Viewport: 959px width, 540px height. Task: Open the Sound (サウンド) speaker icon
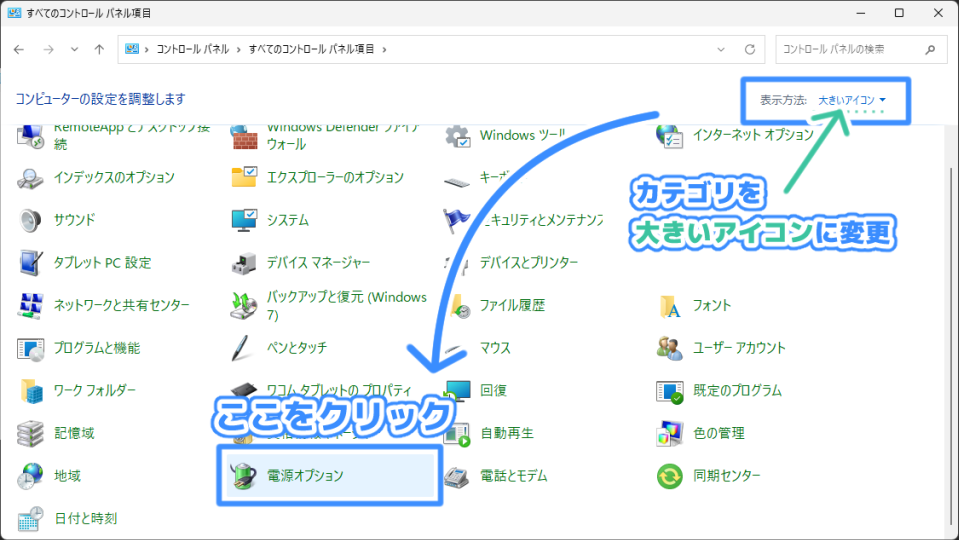click(x=30, y=220)
